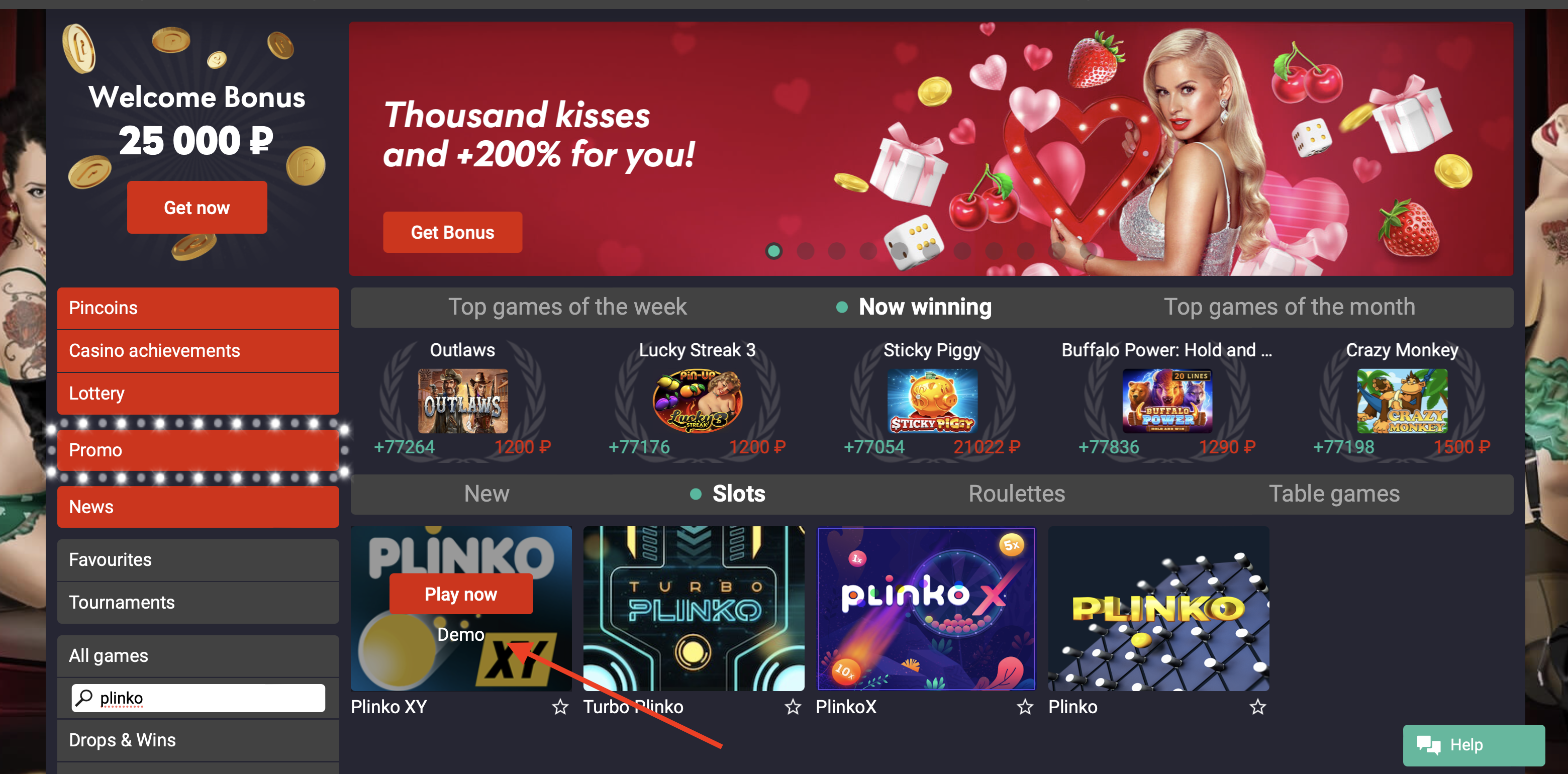Click the plinko search input field
The image size is (1568, 774).
point(199,698)
